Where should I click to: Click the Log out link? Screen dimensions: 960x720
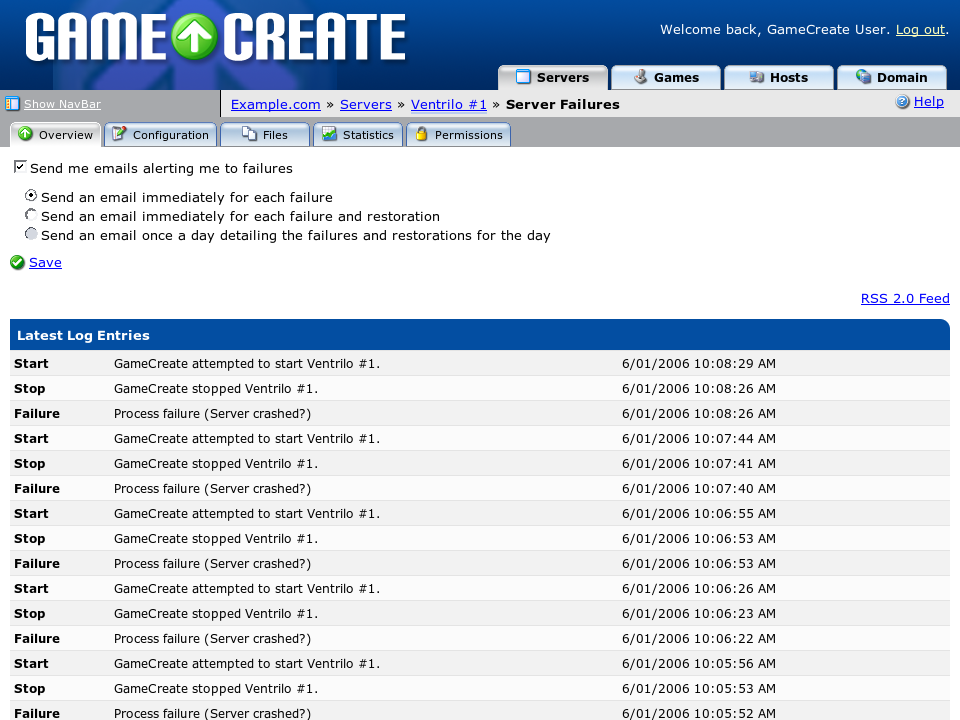(x=920, y=30)
